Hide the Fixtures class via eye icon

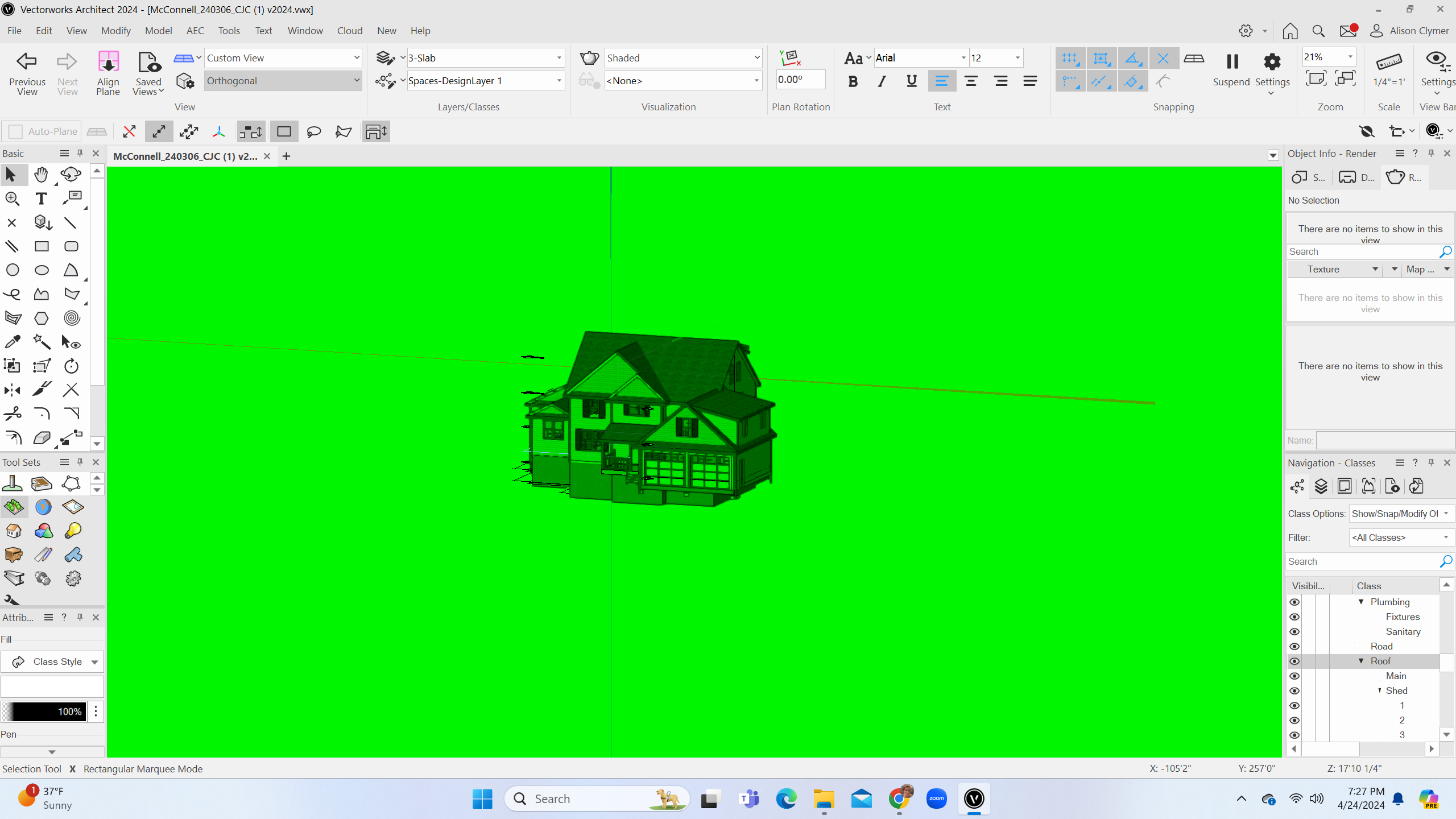(x=1294, y=617)
